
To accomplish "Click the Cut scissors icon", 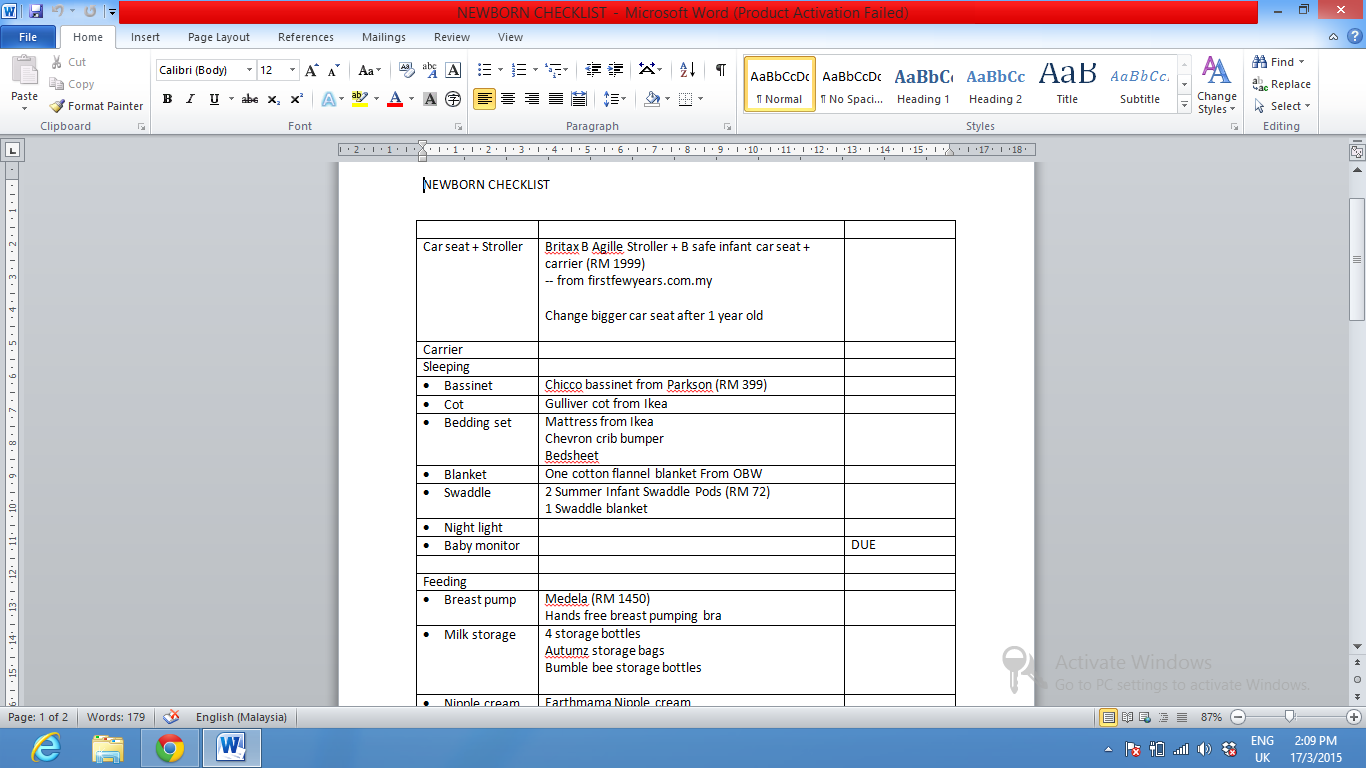I will coord(57,62).
